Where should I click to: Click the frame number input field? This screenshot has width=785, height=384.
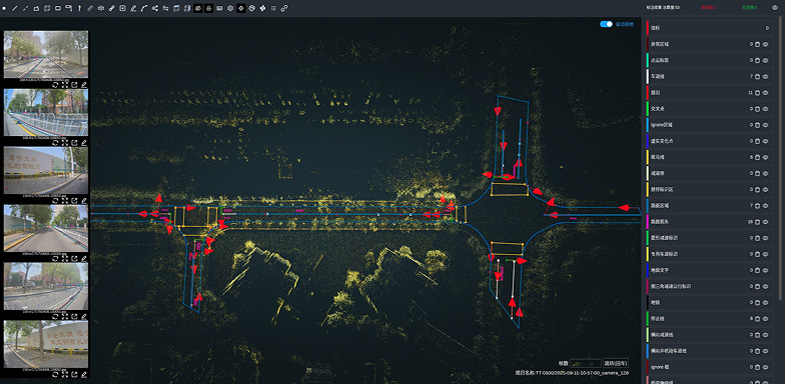586,363
